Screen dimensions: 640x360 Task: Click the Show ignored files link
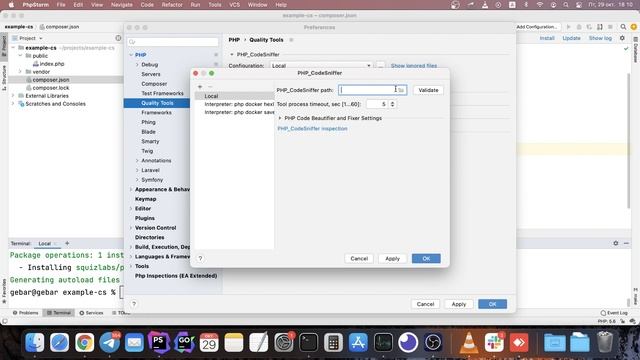click(413, 66)
